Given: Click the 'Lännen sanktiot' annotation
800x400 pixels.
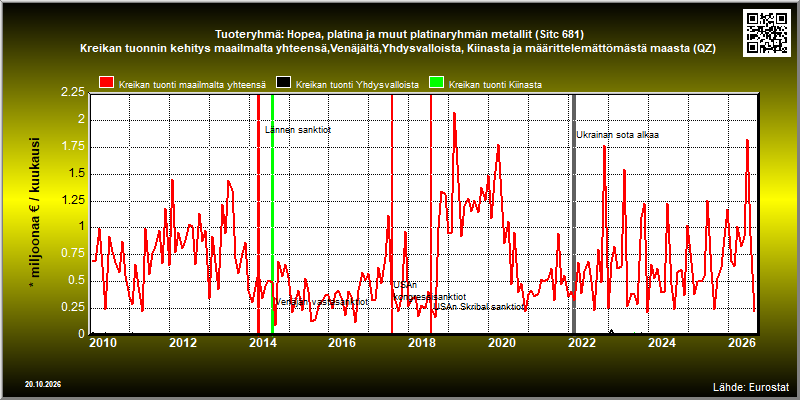Looking at the screenshot, I should click(298, 130).
